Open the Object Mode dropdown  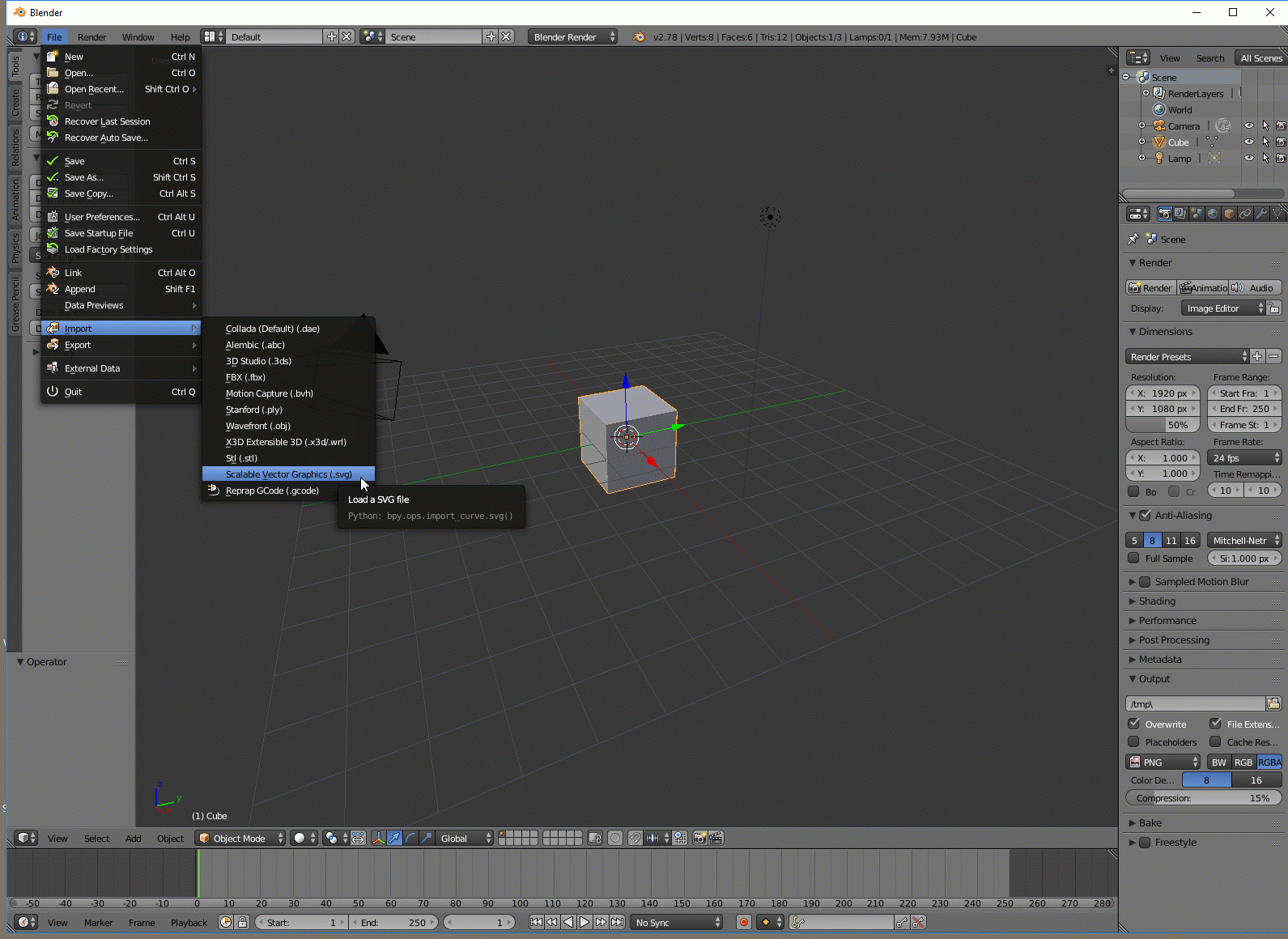point(240,838)
